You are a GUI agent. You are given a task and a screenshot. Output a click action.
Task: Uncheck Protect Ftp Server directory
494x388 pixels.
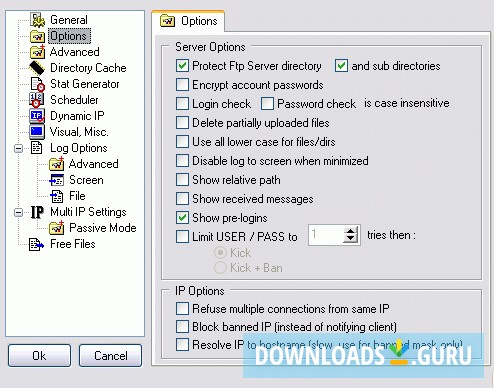tap(182, 66)
